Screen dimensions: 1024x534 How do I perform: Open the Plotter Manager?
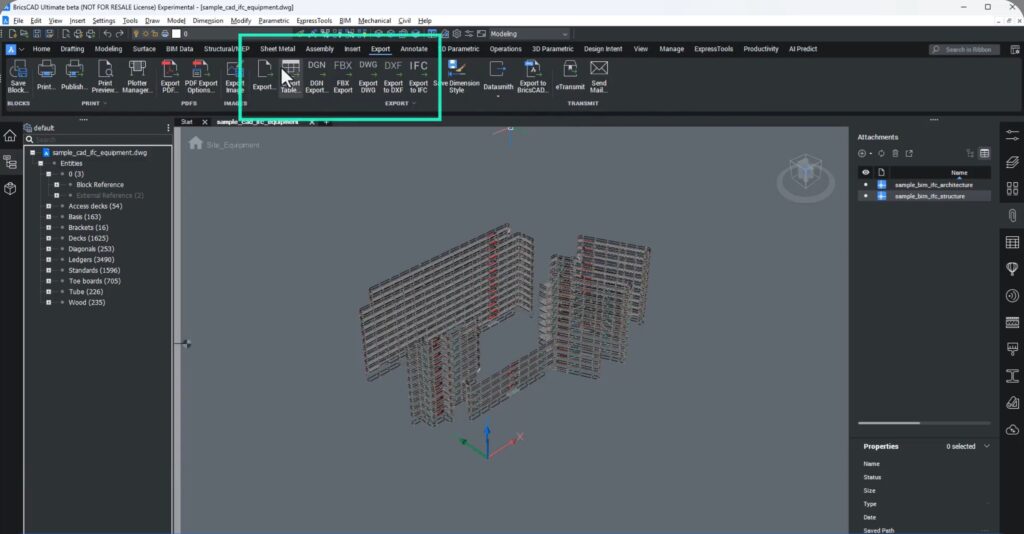coord(137,76)
